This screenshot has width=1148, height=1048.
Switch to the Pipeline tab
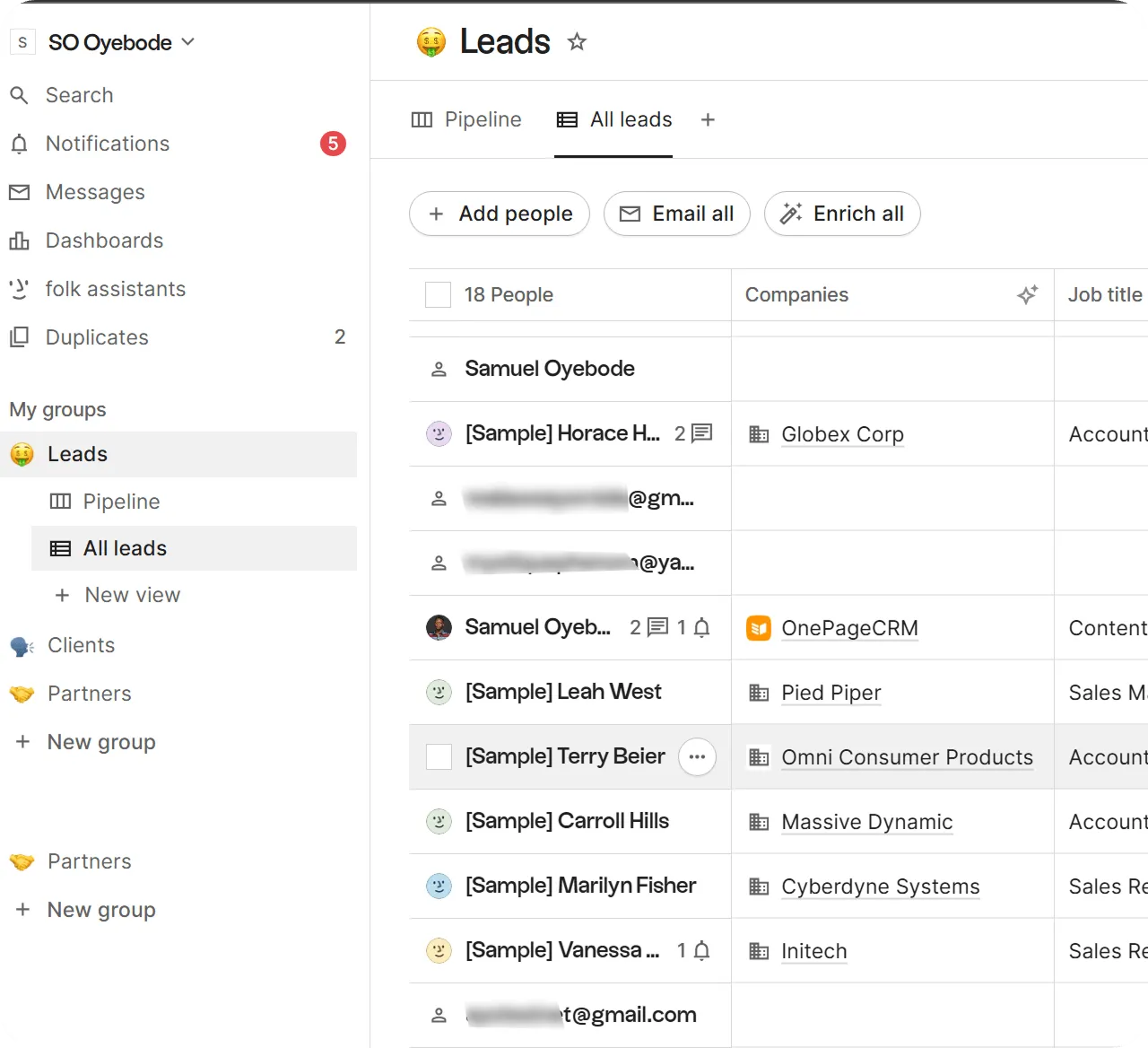point(466,119)
